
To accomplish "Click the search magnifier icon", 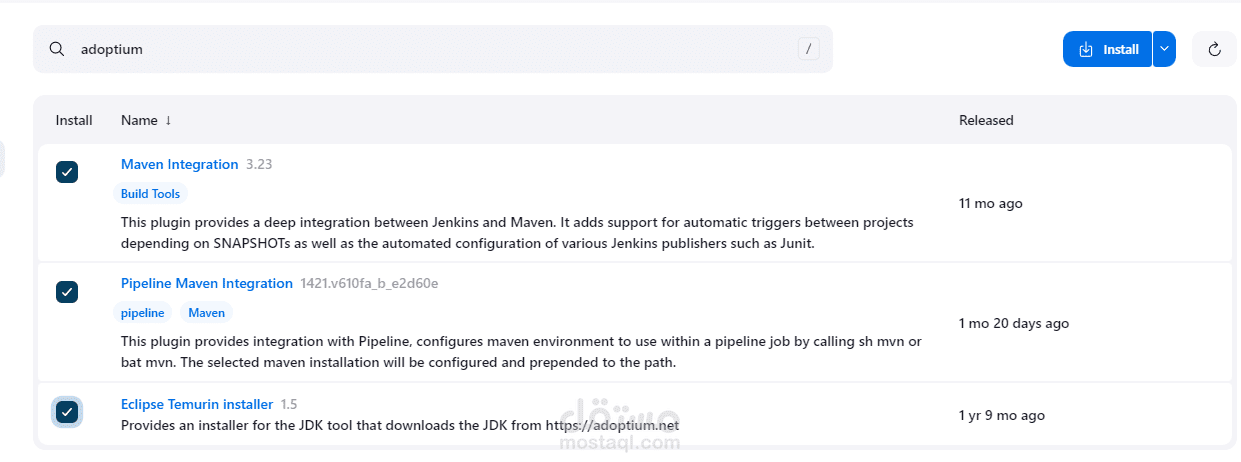I will coord(58,49).
